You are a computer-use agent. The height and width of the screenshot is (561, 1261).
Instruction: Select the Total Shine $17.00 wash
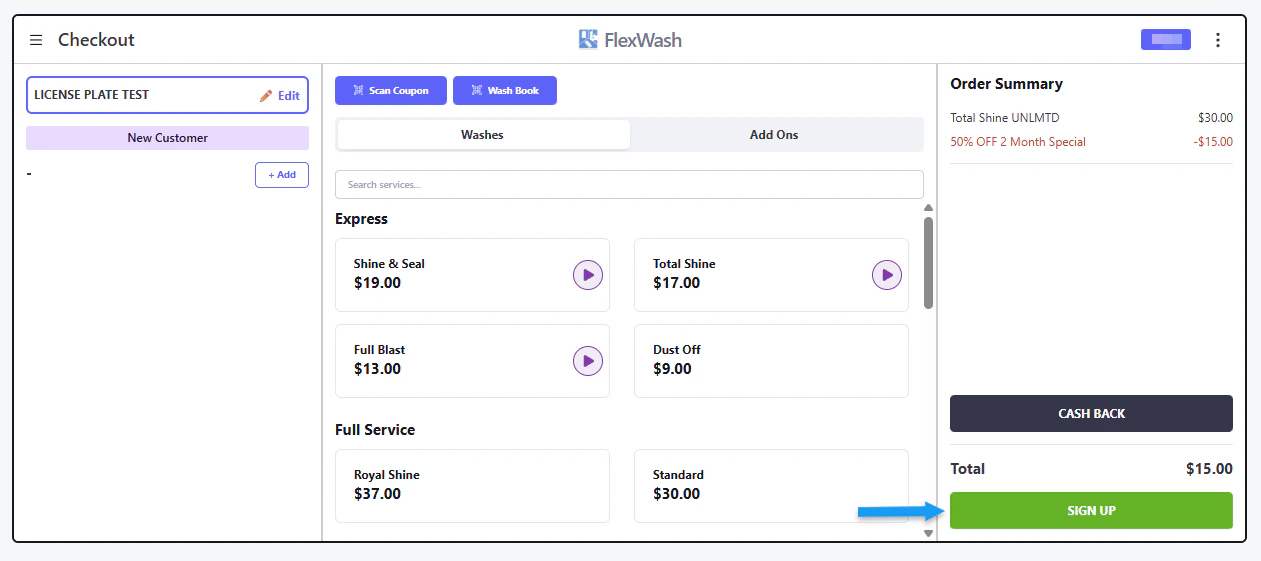point(771,275)
